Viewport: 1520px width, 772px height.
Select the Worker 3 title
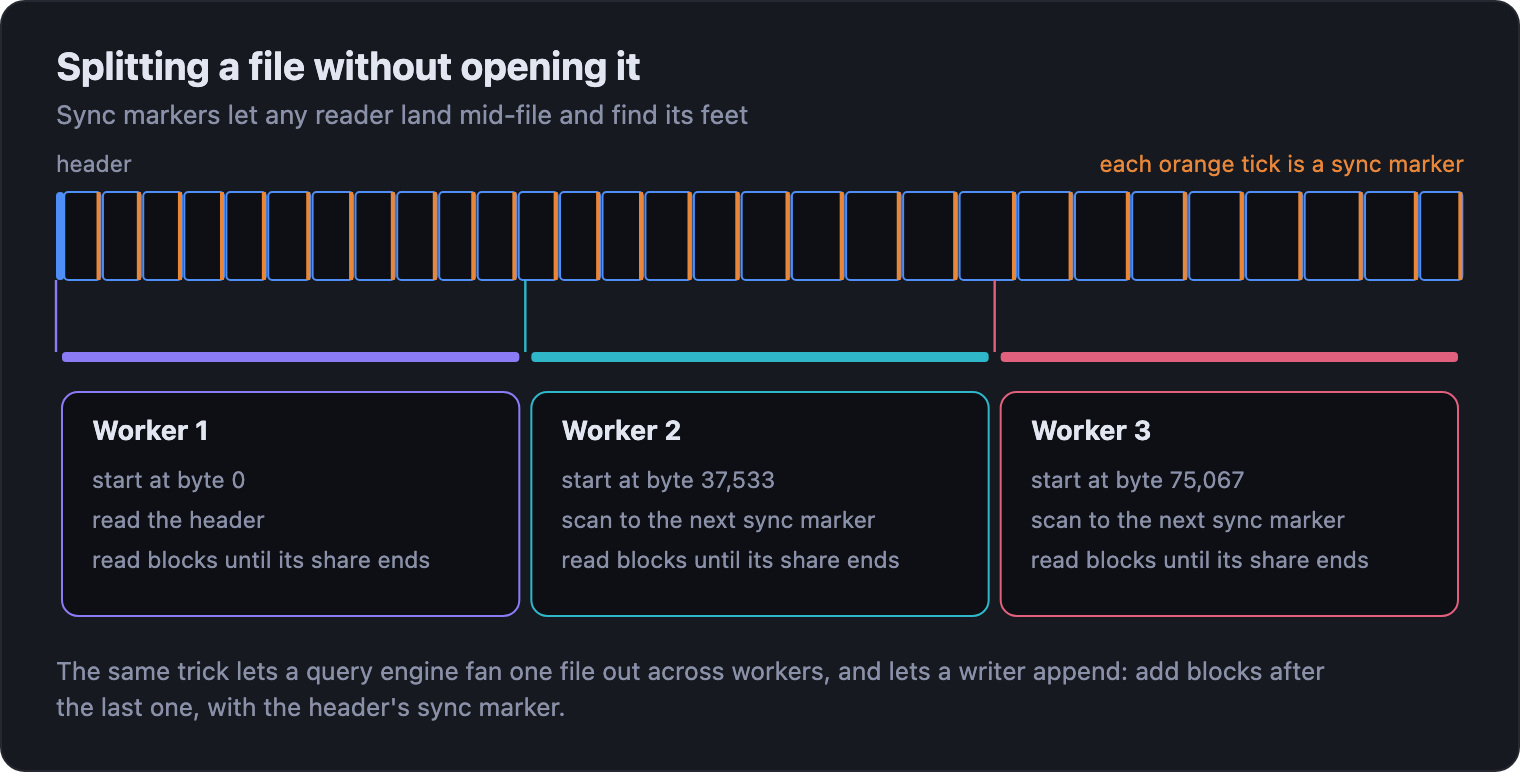[x=1091, y=431]
